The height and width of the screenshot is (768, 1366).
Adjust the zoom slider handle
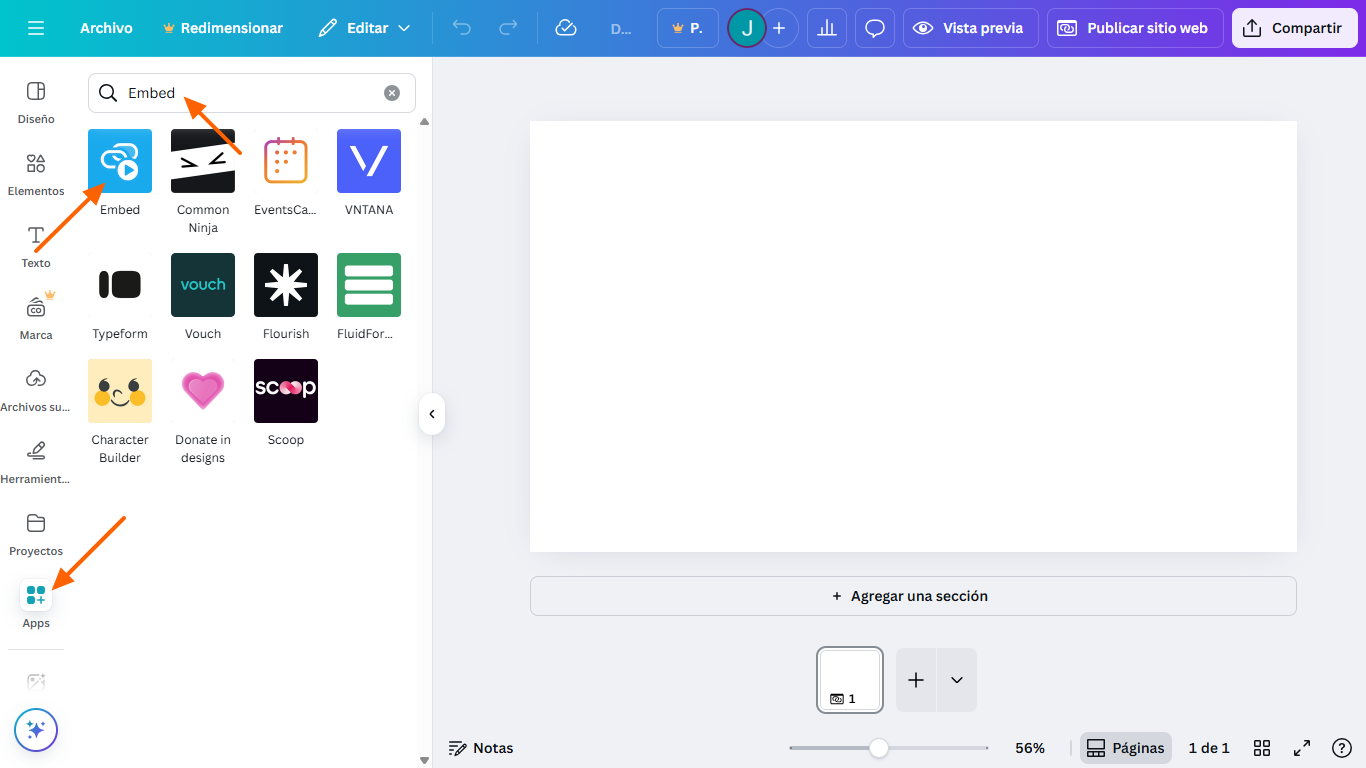[878, 748]
